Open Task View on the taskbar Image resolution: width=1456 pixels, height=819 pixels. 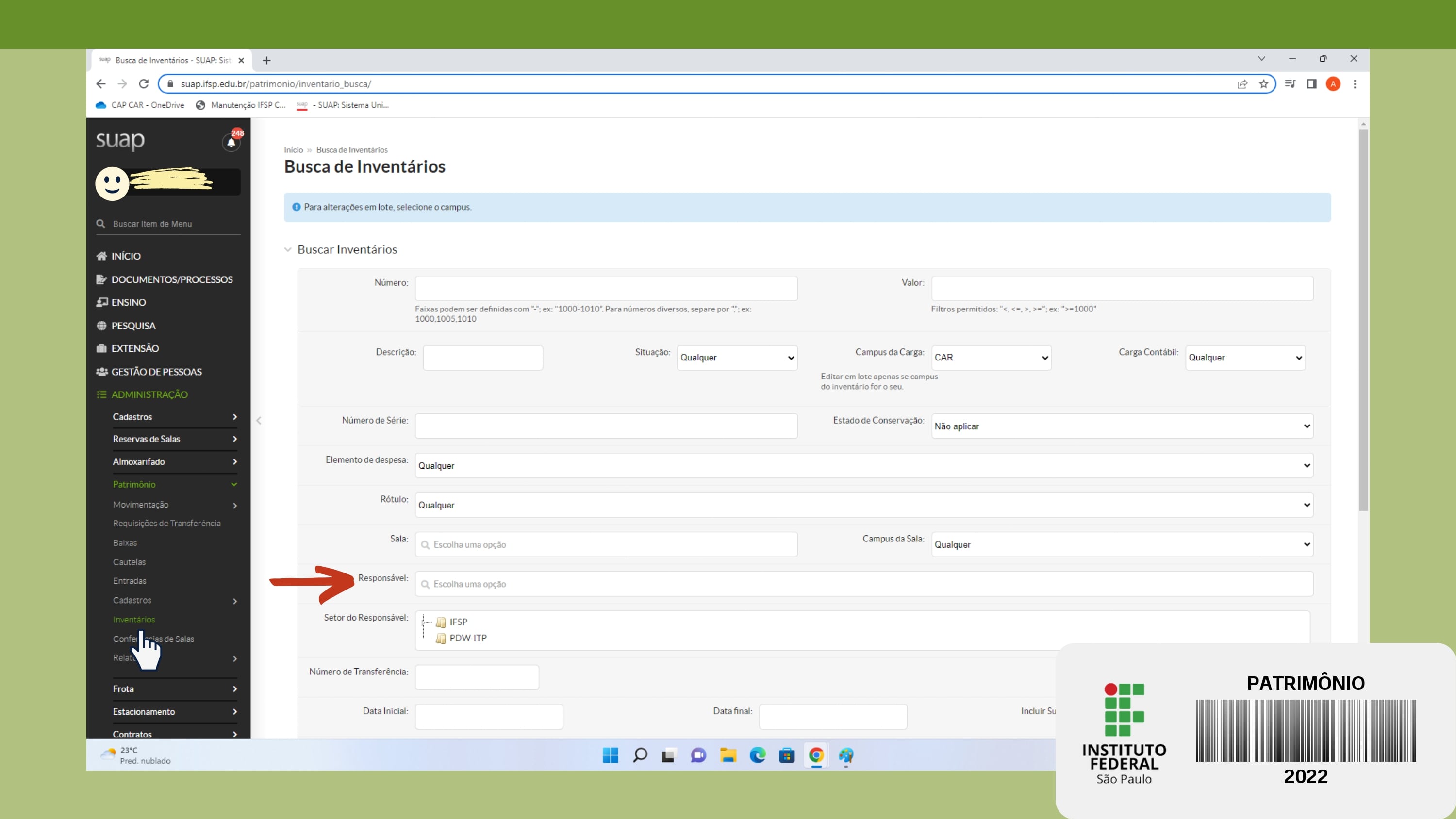coord(669,755)
